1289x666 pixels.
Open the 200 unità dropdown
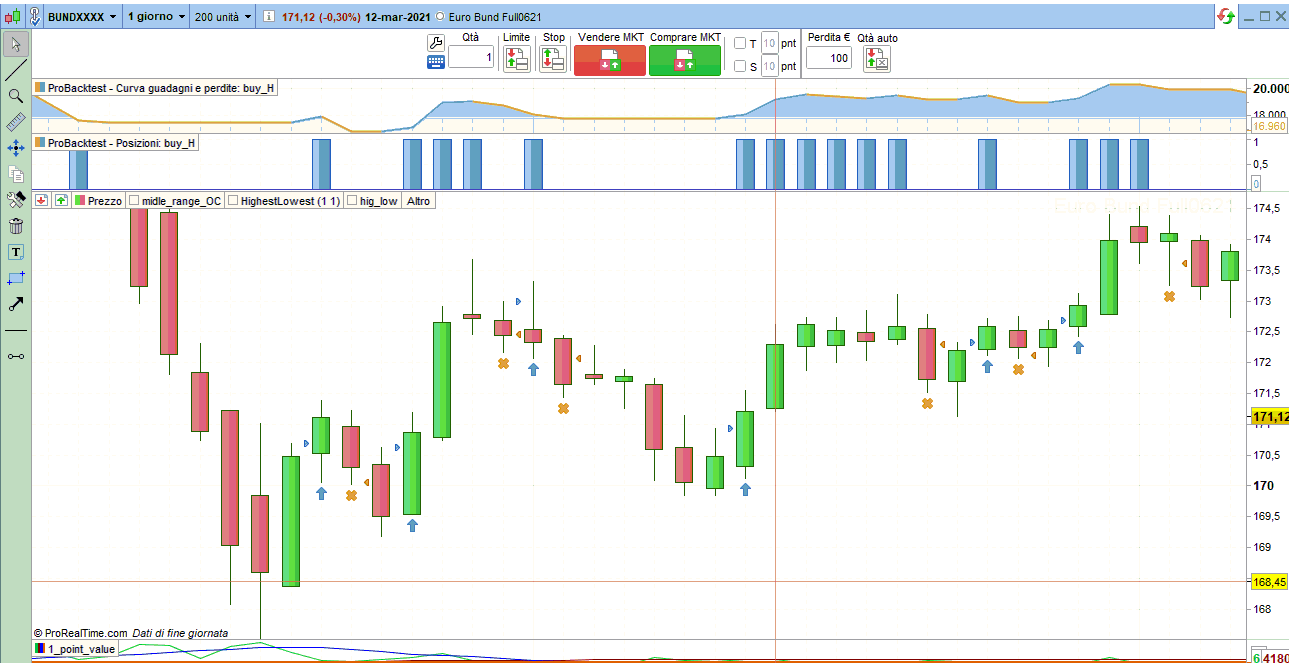pyautogui.click(x=223, y=17)
